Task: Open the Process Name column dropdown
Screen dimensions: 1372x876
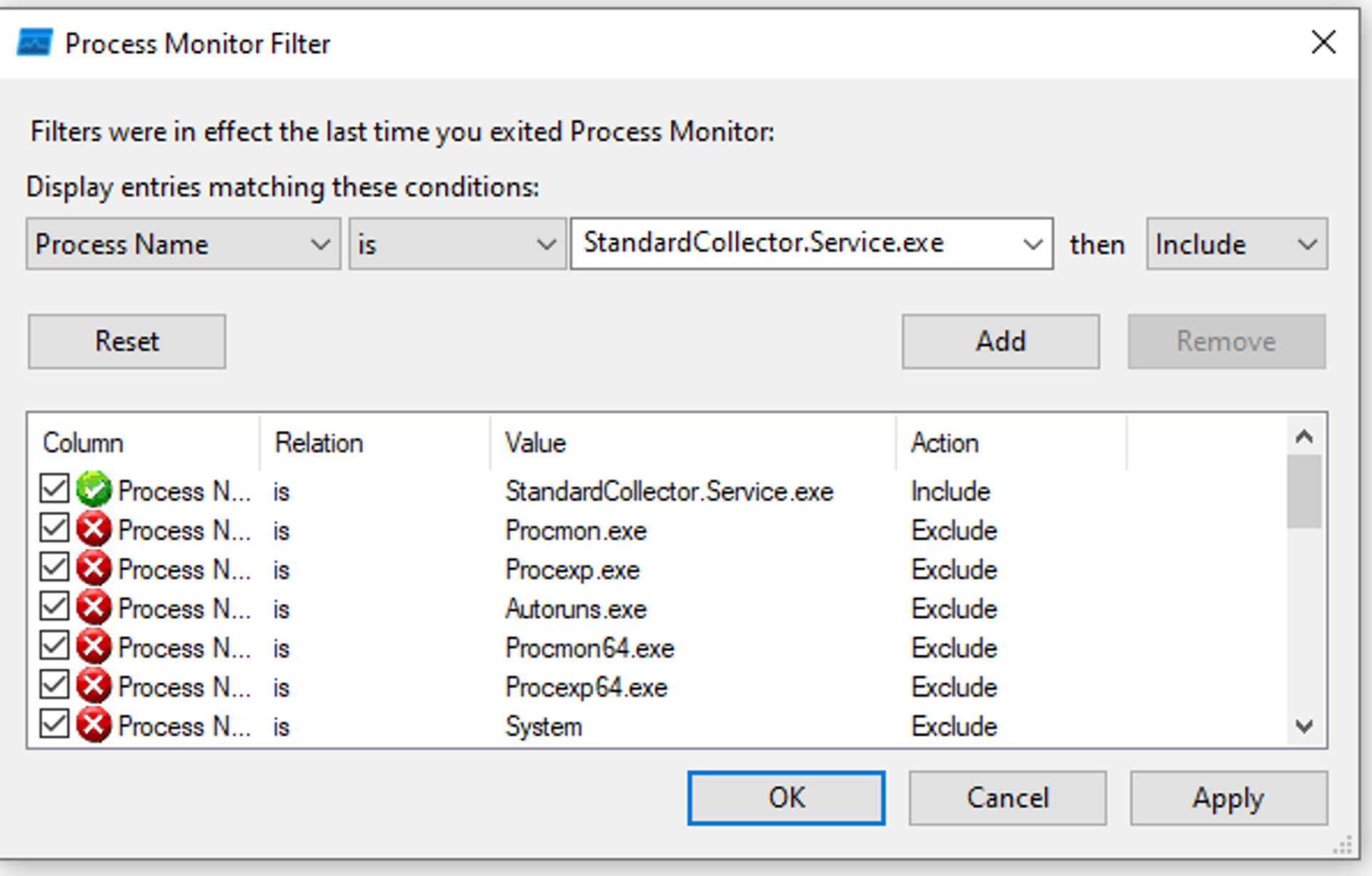Action: 183,244
